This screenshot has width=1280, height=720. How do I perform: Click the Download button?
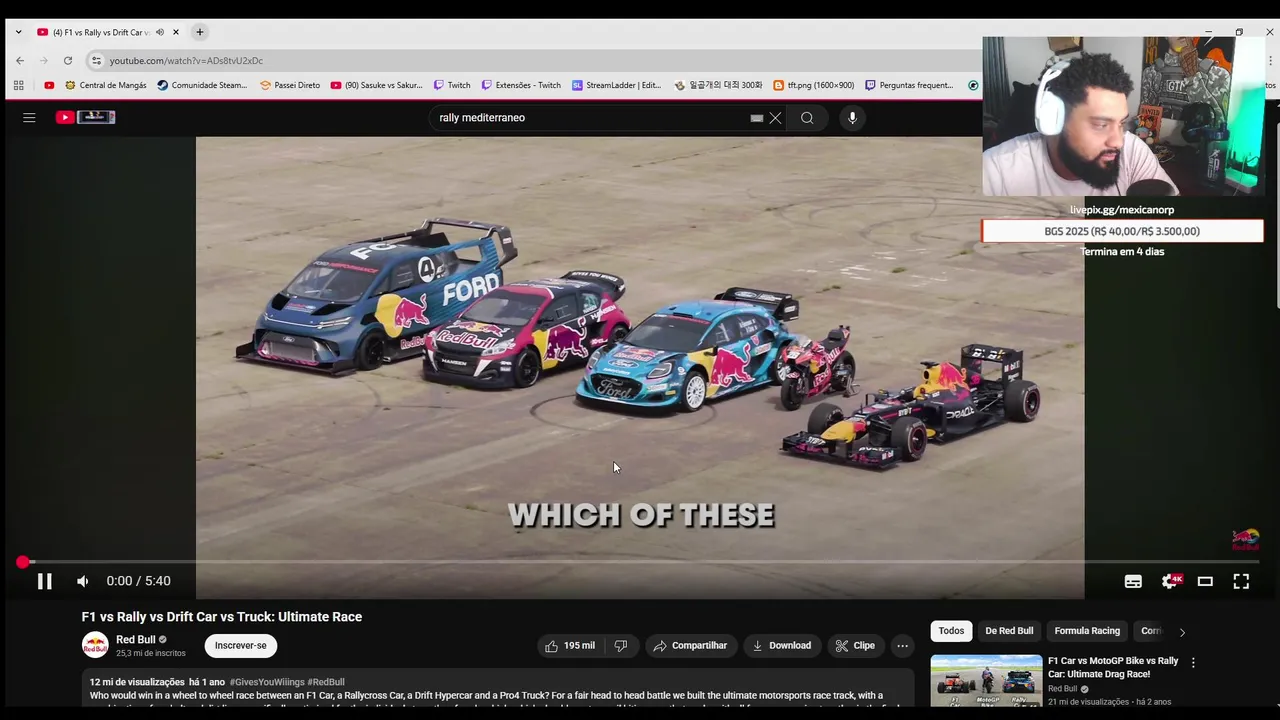781,646
